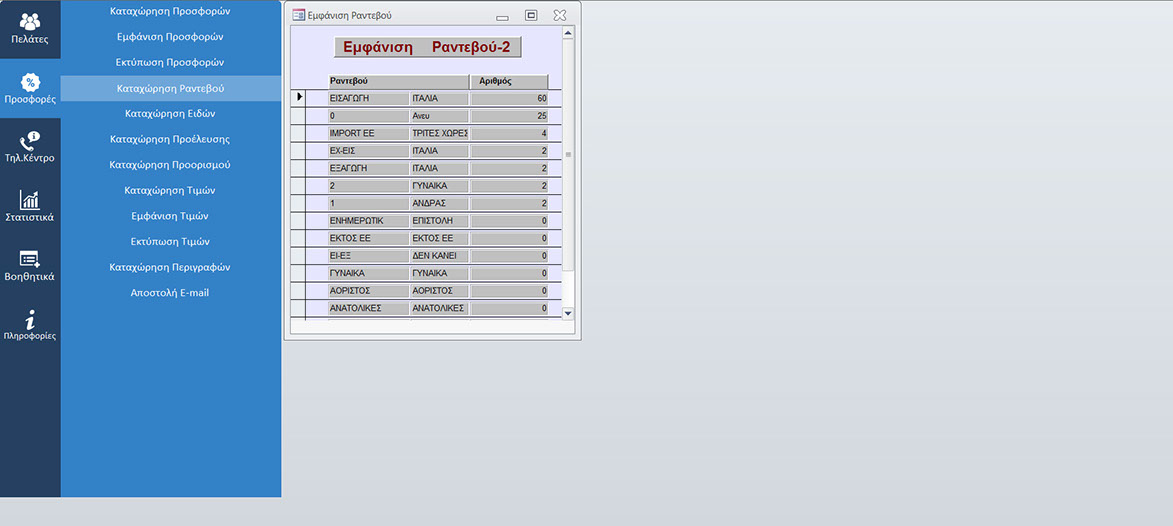The height and width of the screenshot is (526, 1173).
Task: Open Εμφάνιση Προσφορών from the menu
Action: point(170,36)
